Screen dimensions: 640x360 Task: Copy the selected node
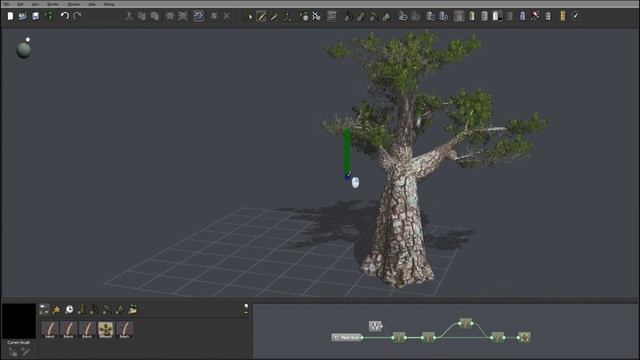coord(142,16)
